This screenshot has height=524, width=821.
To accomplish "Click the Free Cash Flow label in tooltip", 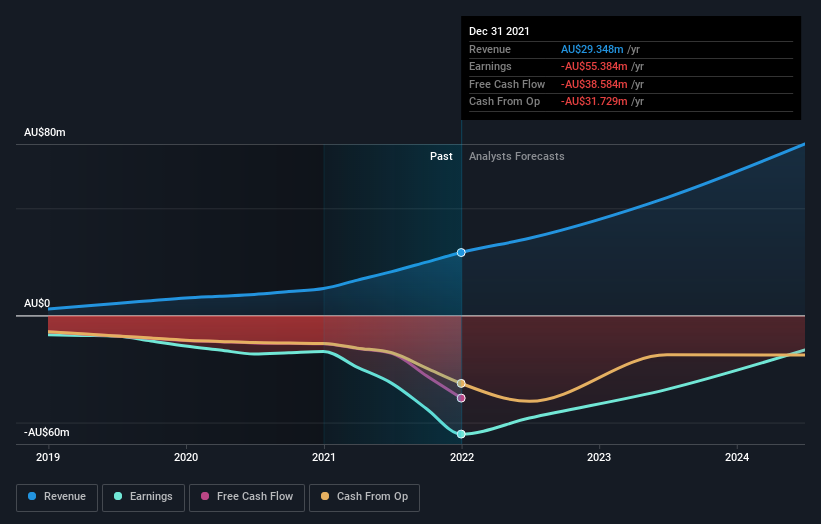I will pos(507,84).
